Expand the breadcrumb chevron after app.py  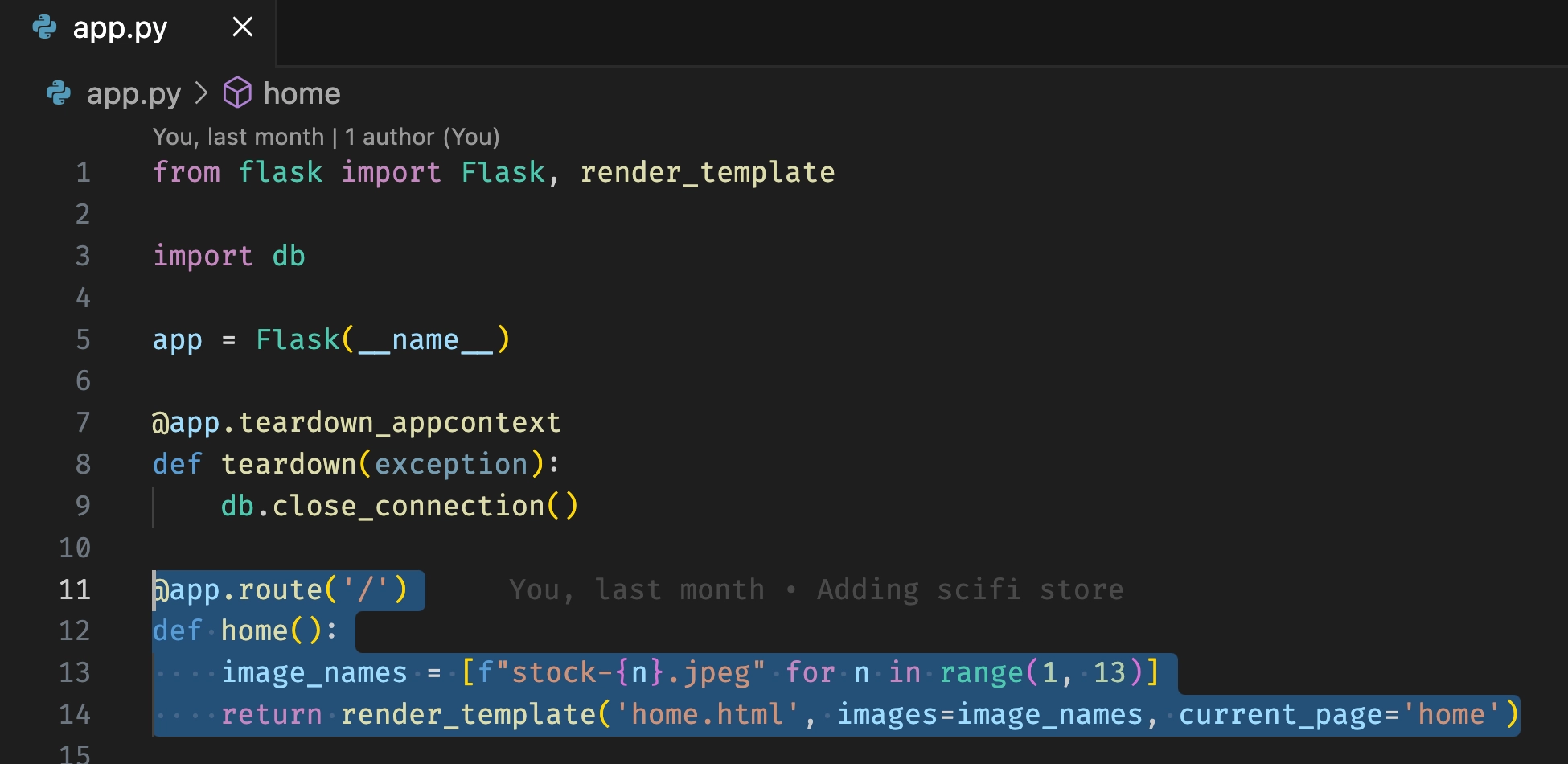pyautogui.click(x=201, y=93)
